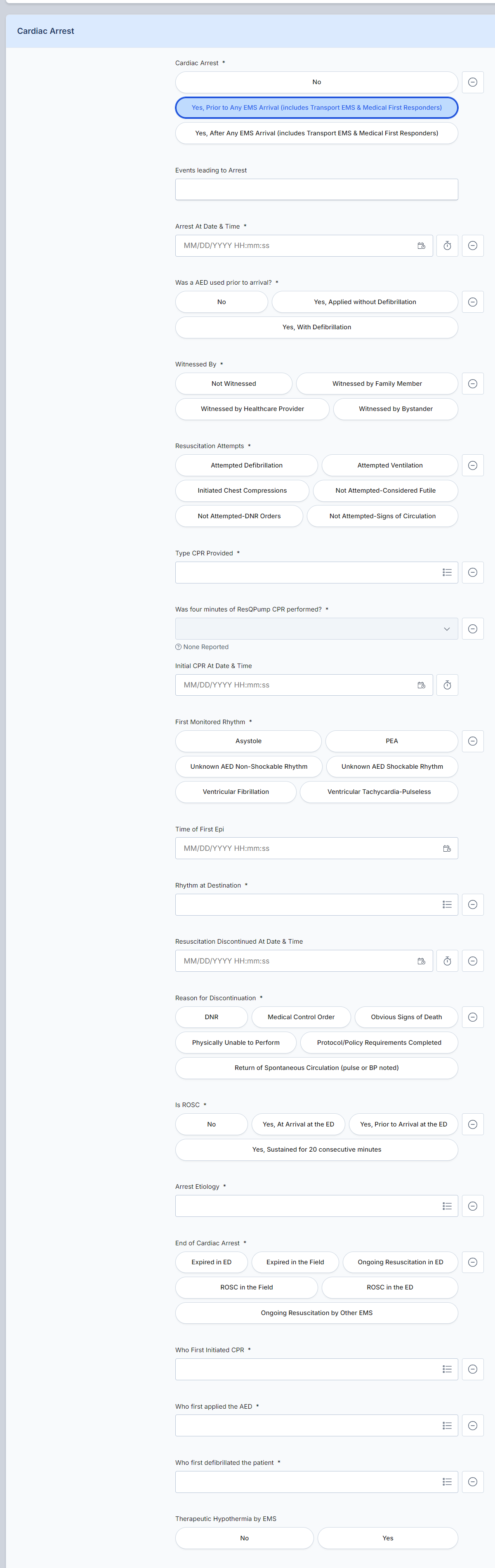The height and width of the screenshot is (1568, 495).
Task: Open the Arrest Etiology selection list
Action: (x=317, y=1206)
